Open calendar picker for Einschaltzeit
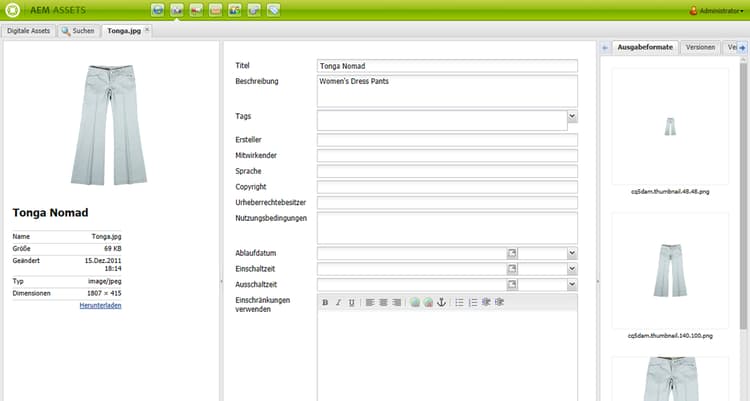This screenshot has height=401, width=750. tap(512, 269)
